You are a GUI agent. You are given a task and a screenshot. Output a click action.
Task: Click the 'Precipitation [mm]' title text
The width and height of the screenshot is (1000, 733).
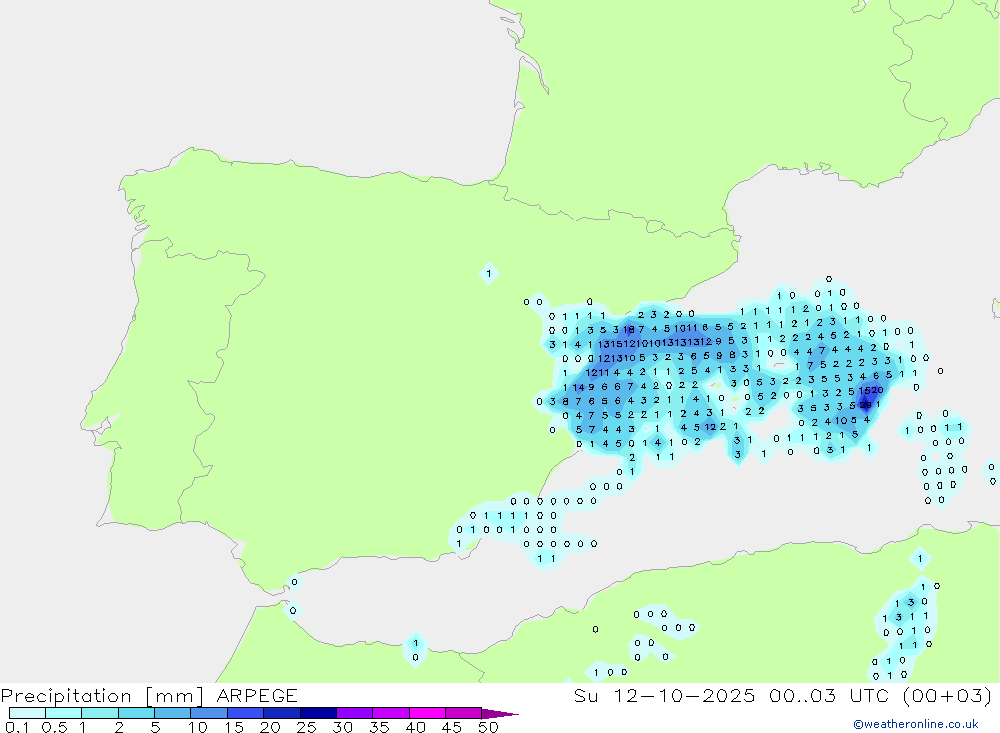[x=102, y=696]
